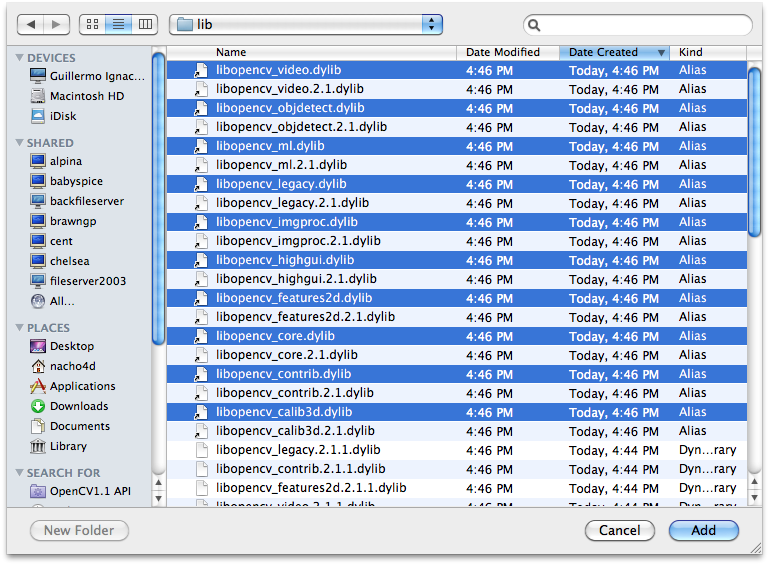Image resolution: width=769 pixels, height=565 pixels.
Task: Click the file list vertical scrollbar thumb
Action: [755, 152]
